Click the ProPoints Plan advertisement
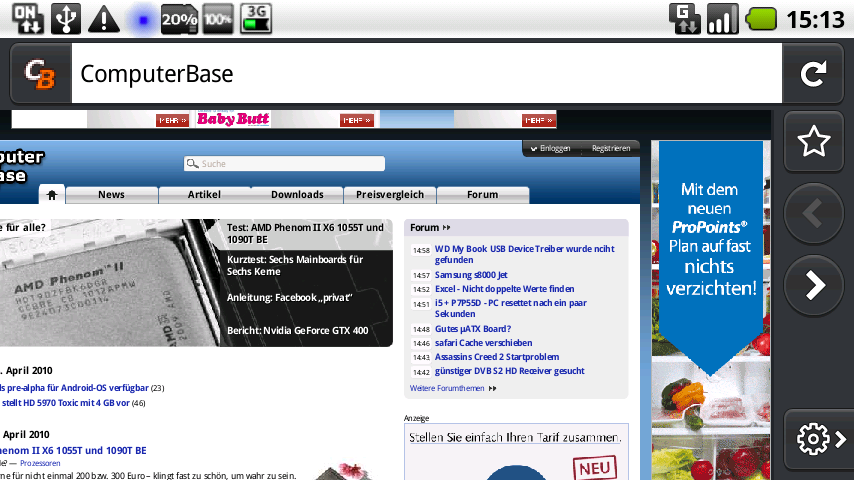 [711, 311]
